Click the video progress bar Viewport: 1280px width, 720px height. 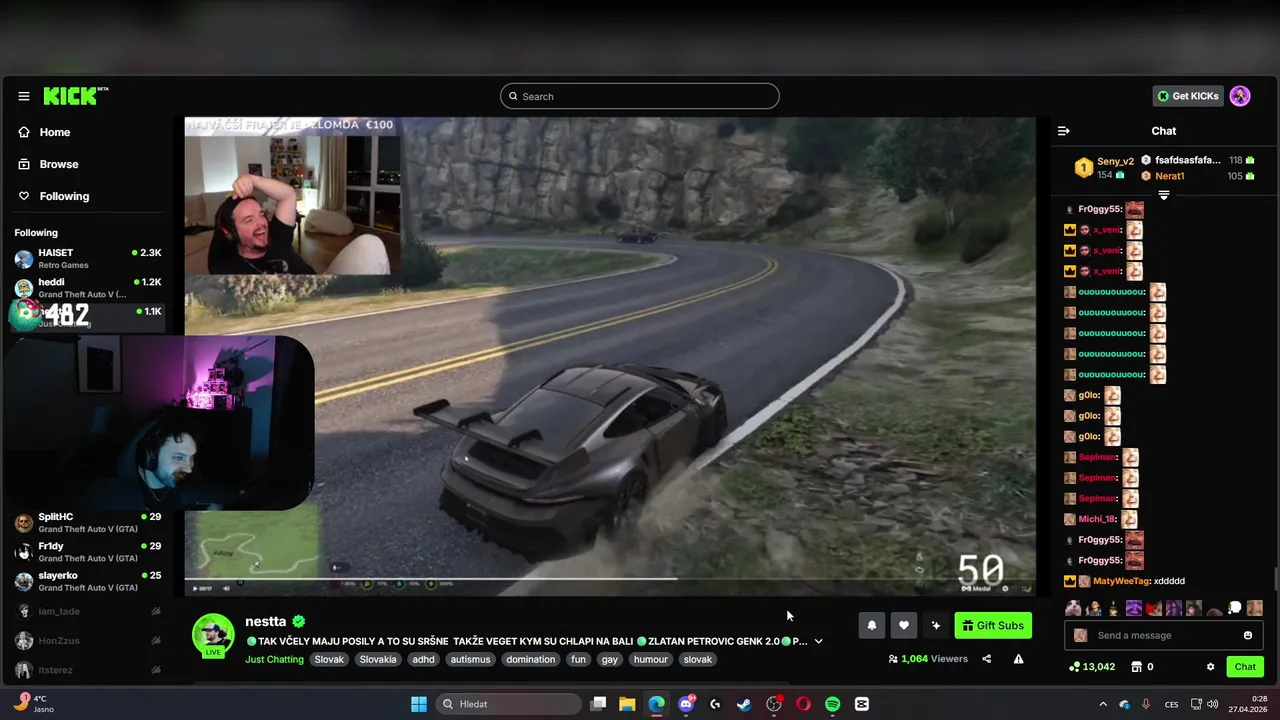tap(610, 577)
